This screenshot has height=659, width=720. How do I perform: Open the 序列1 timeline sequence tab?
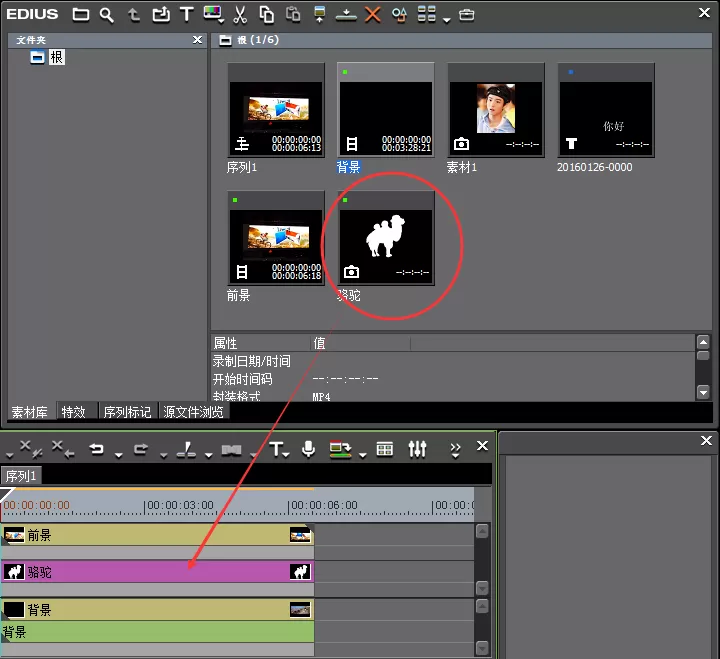click(21, 476)
